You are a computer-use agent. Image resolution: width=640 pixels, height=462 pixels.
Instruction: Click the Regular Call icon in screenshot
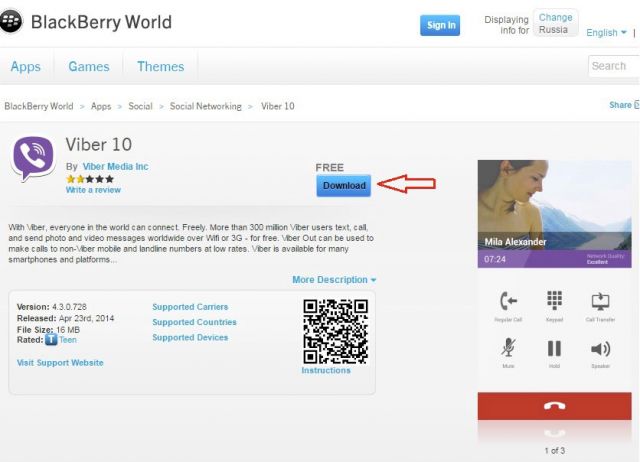509,301
